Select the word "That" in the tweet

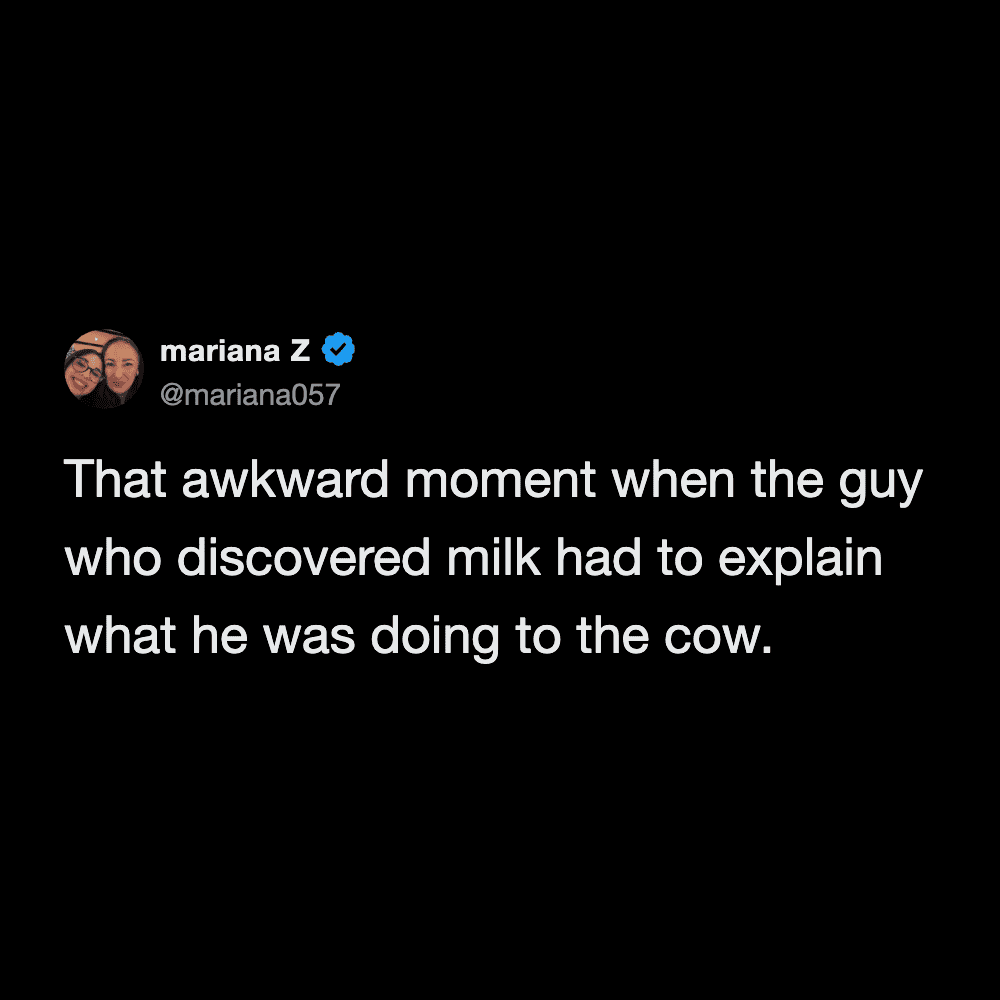point(115,479)
